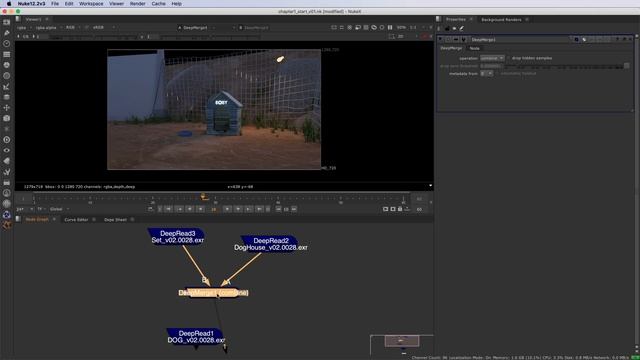
Task: Step forward one frame
Action: (238, 209)
